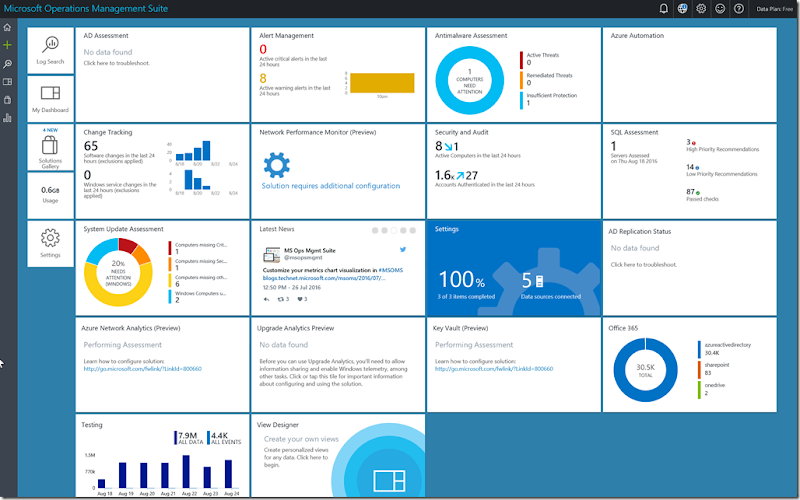
Task: Like the Latest News tweet
Action: (x=302, y=299)
